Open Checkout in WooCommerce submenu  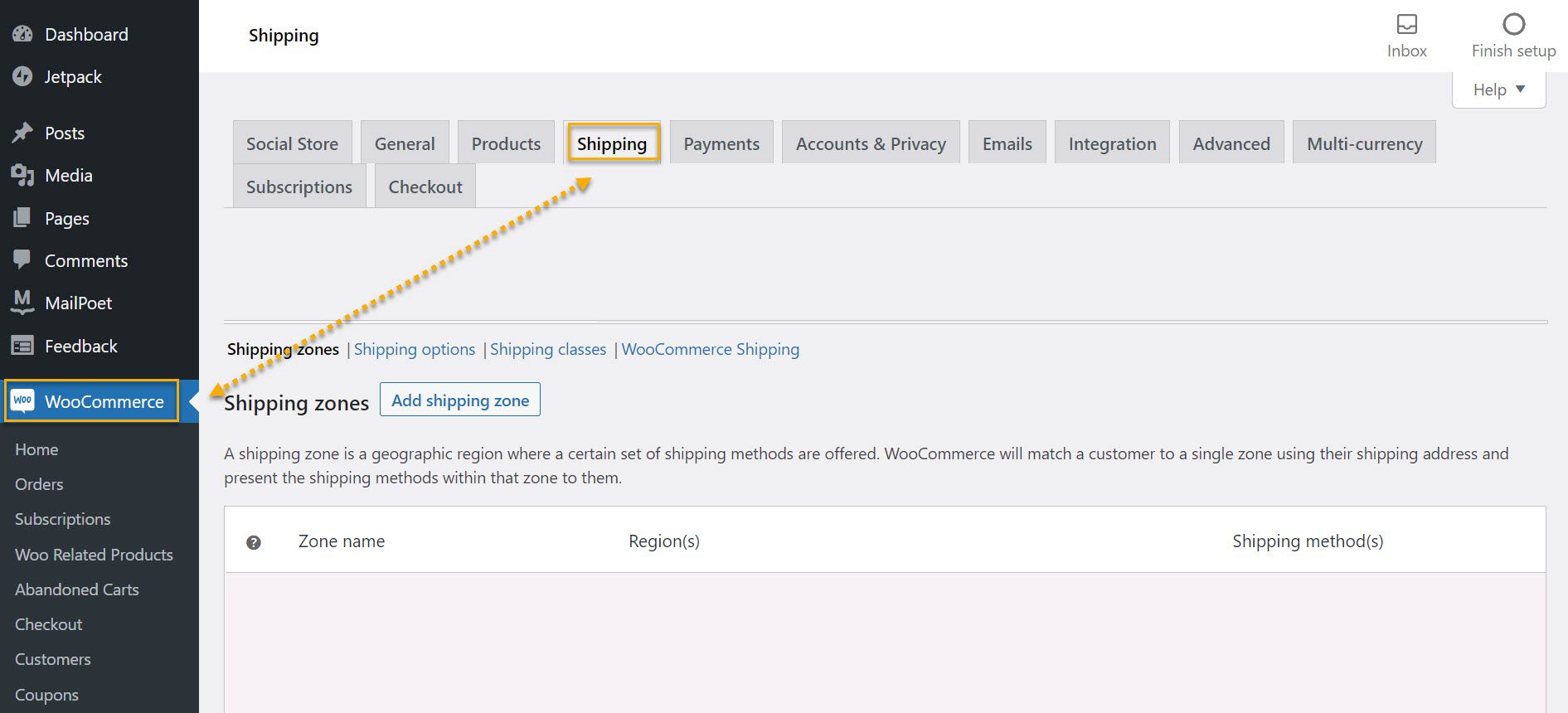tap(49, 624)
